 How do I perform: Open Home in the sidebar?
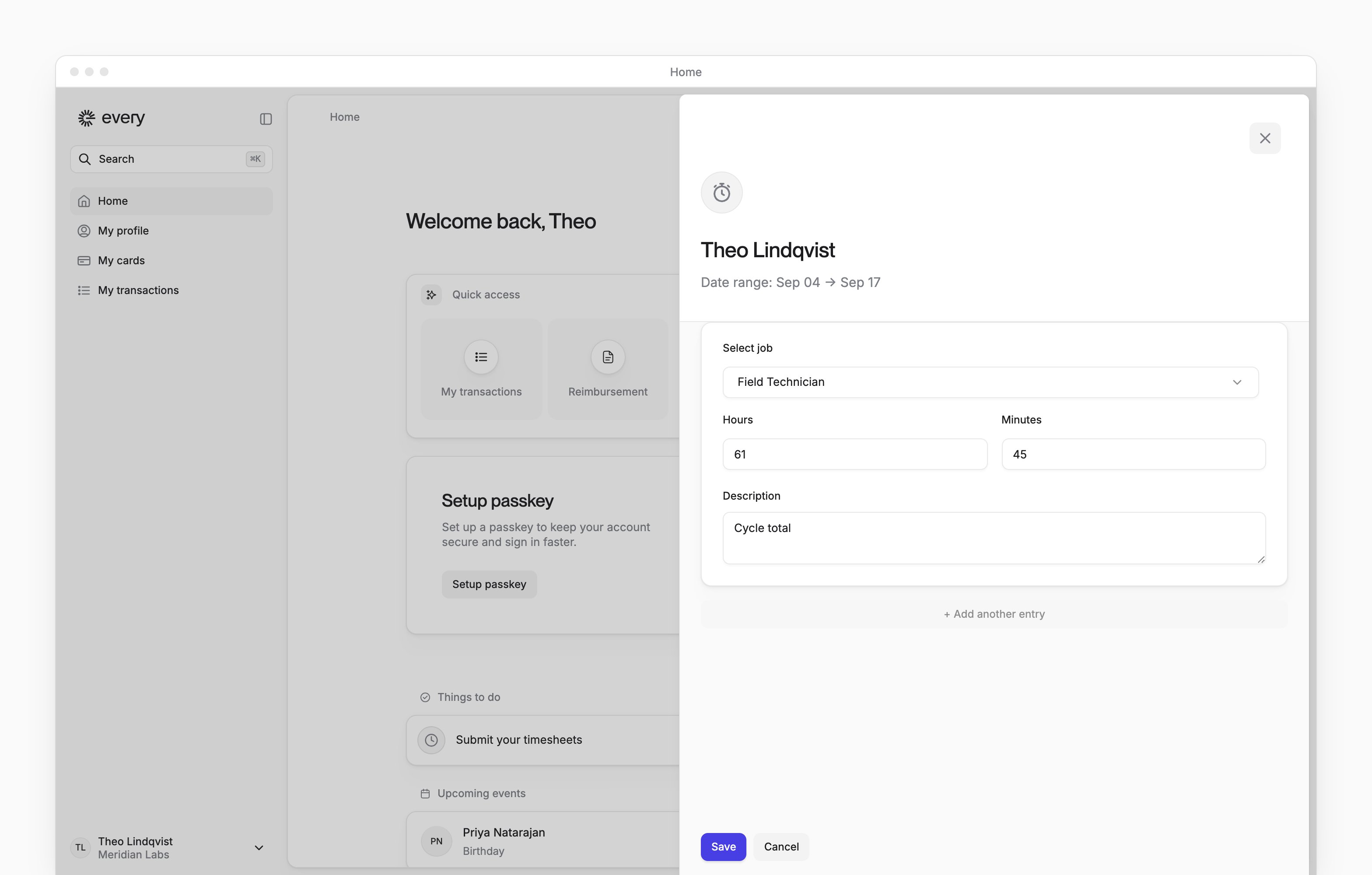[171, 201]
